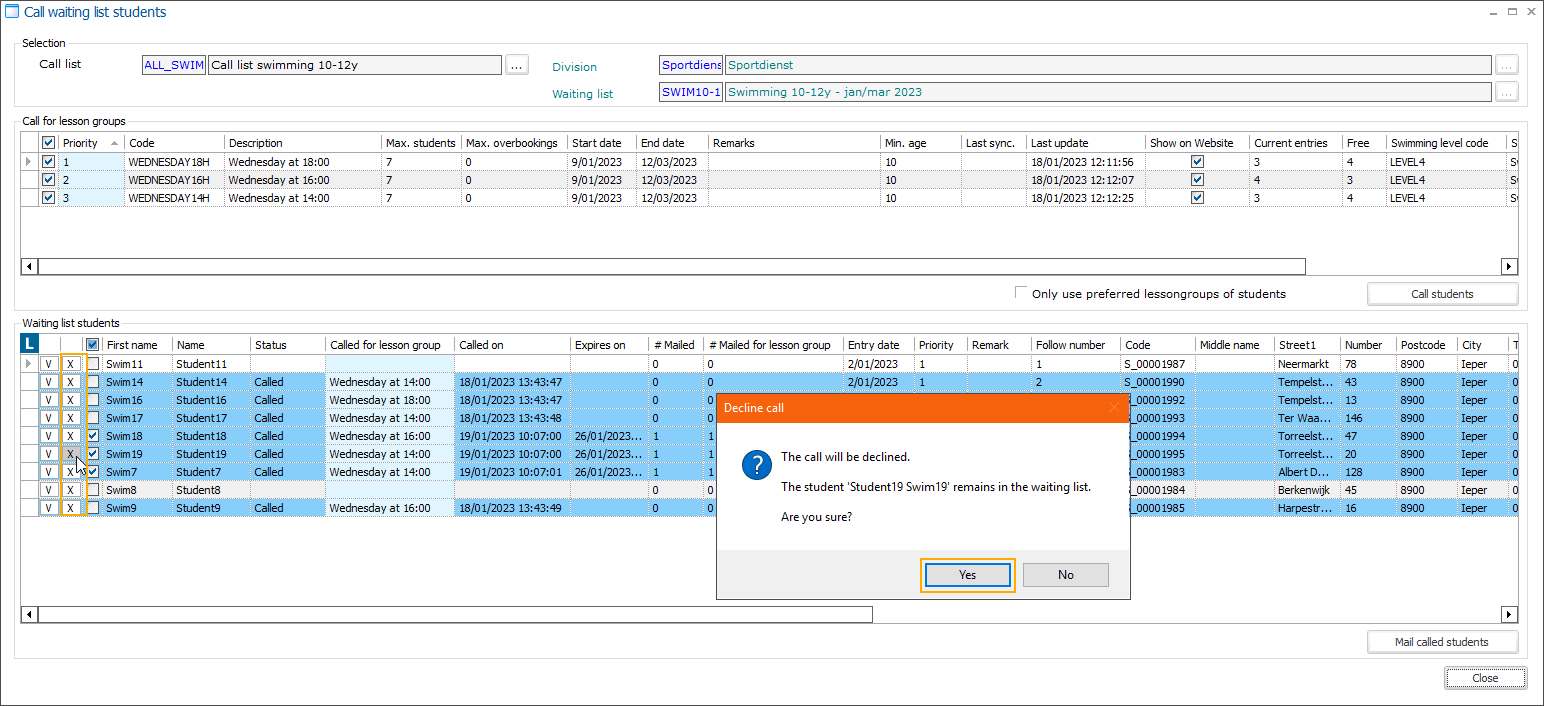Click the blue L column header icon
This screenshot has height=706, width=1544.
tap(29, 343)
